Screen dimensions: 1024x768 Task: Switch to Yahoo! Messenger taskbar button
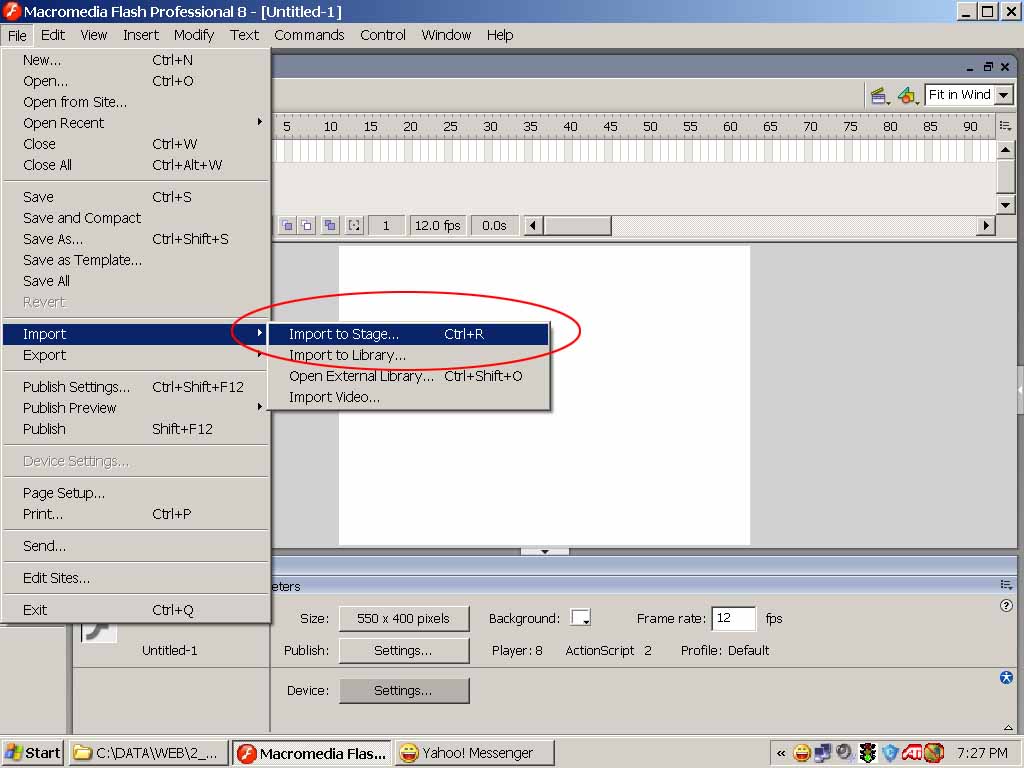point(475,753)
